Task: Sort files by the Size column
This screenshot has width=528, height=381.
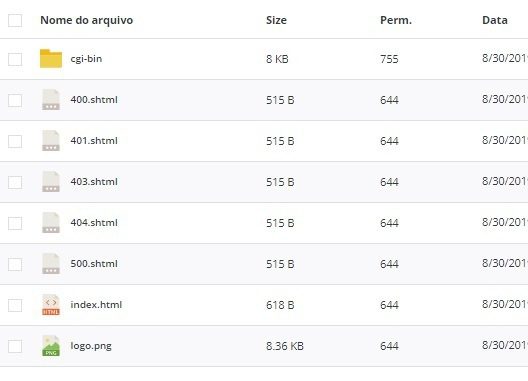Action: coord(276,20)
